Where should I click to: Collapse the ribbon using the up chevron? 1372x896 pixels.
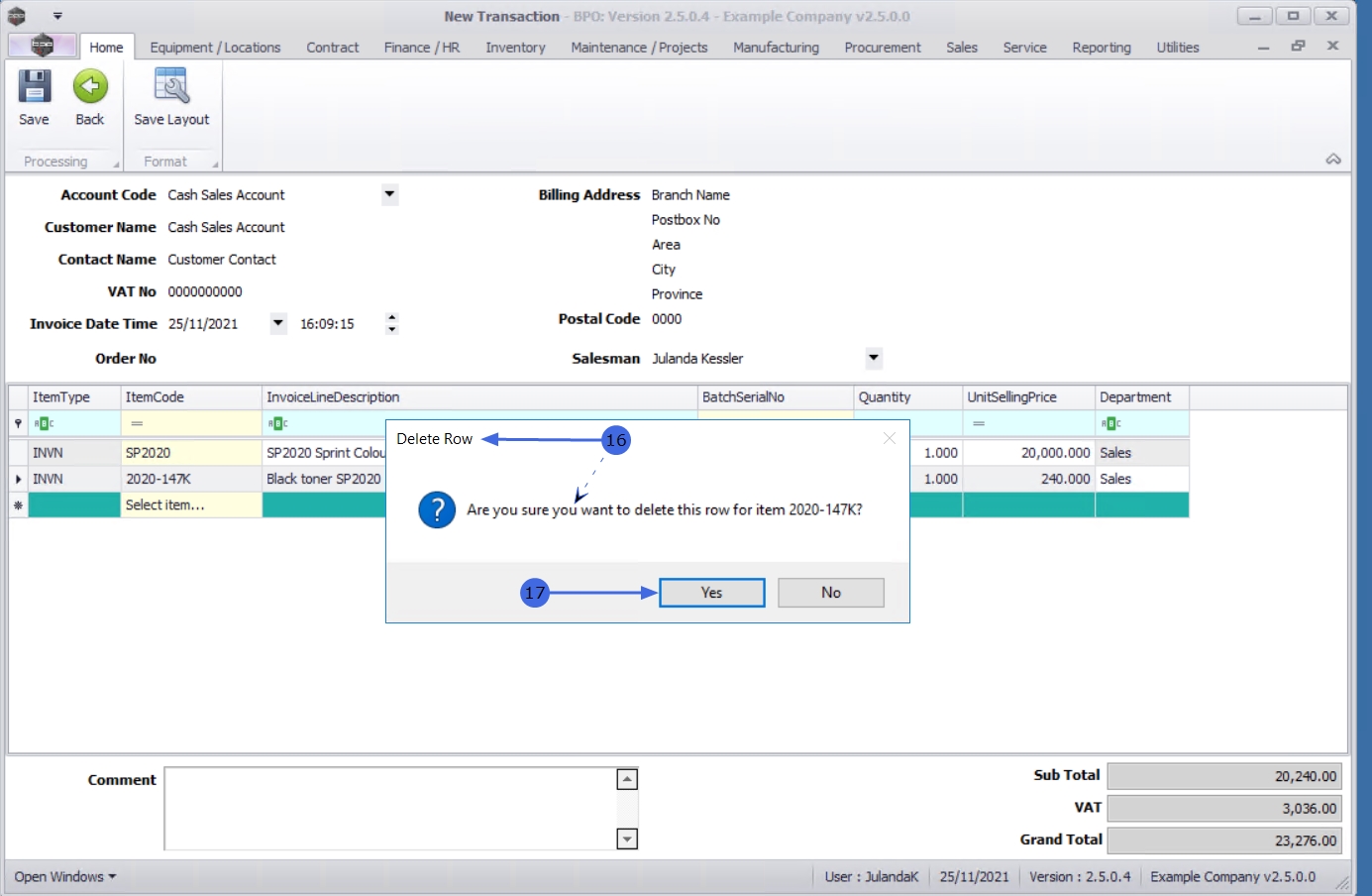coord(1333,160)
